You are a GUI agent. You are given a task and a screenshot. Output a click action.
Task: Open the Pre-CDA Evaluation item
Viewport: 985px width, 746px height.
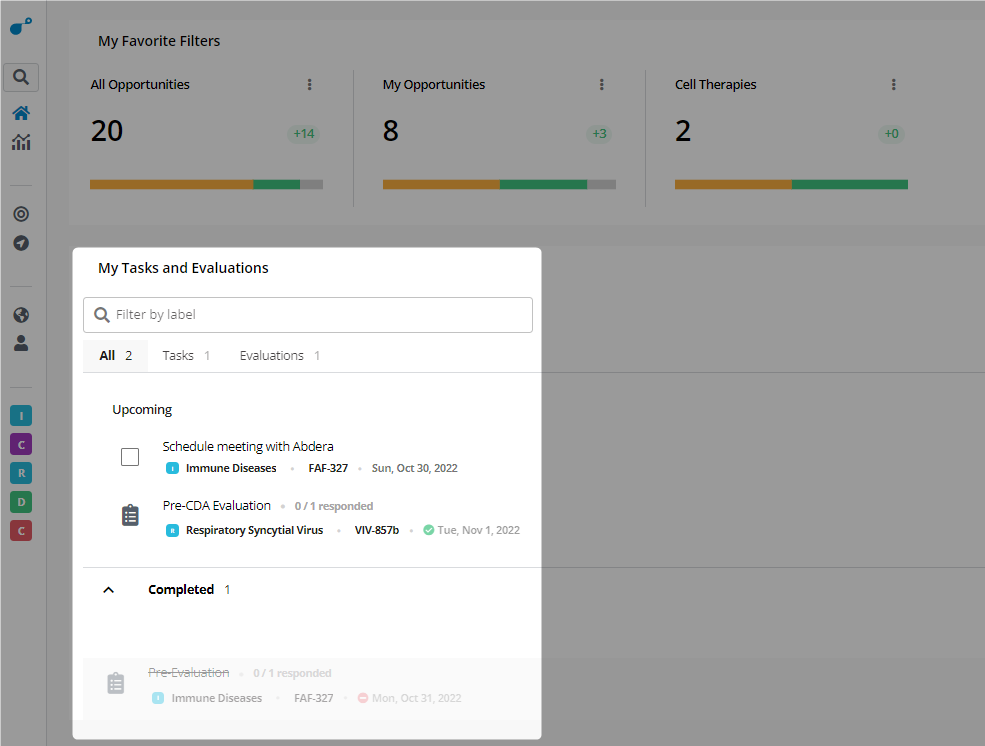click(217, 505)
